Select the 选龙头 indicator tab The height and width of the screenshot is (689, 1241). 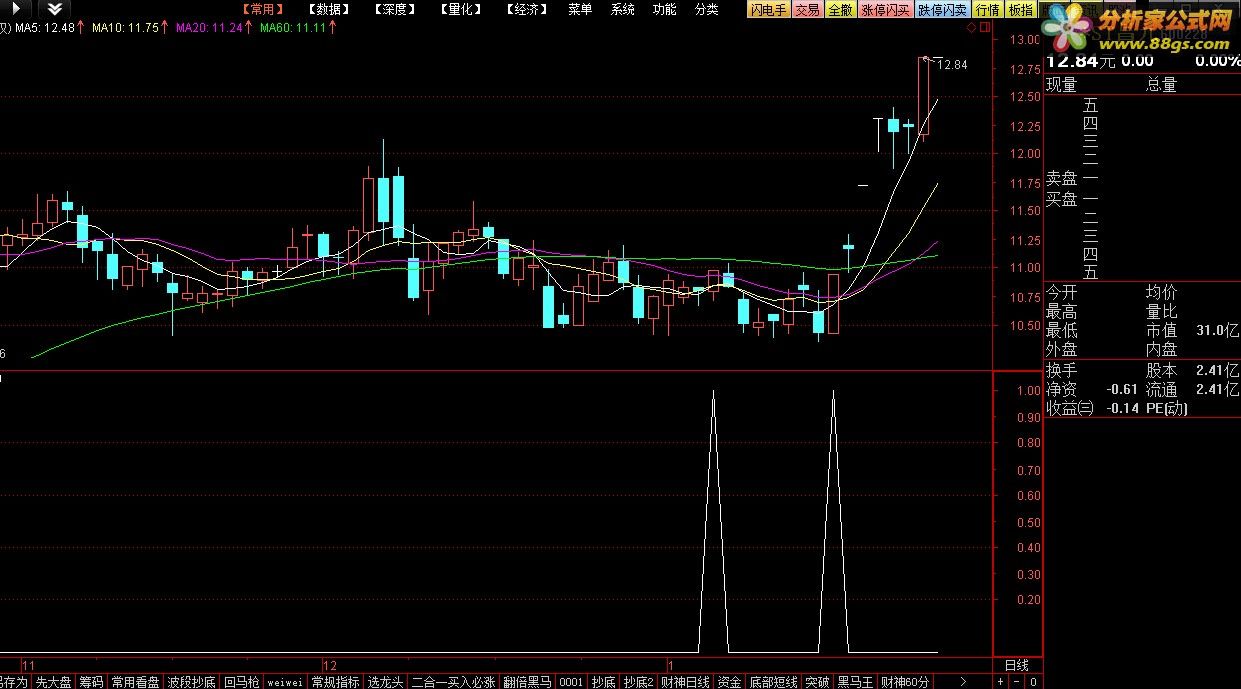(x=385, y=682)
